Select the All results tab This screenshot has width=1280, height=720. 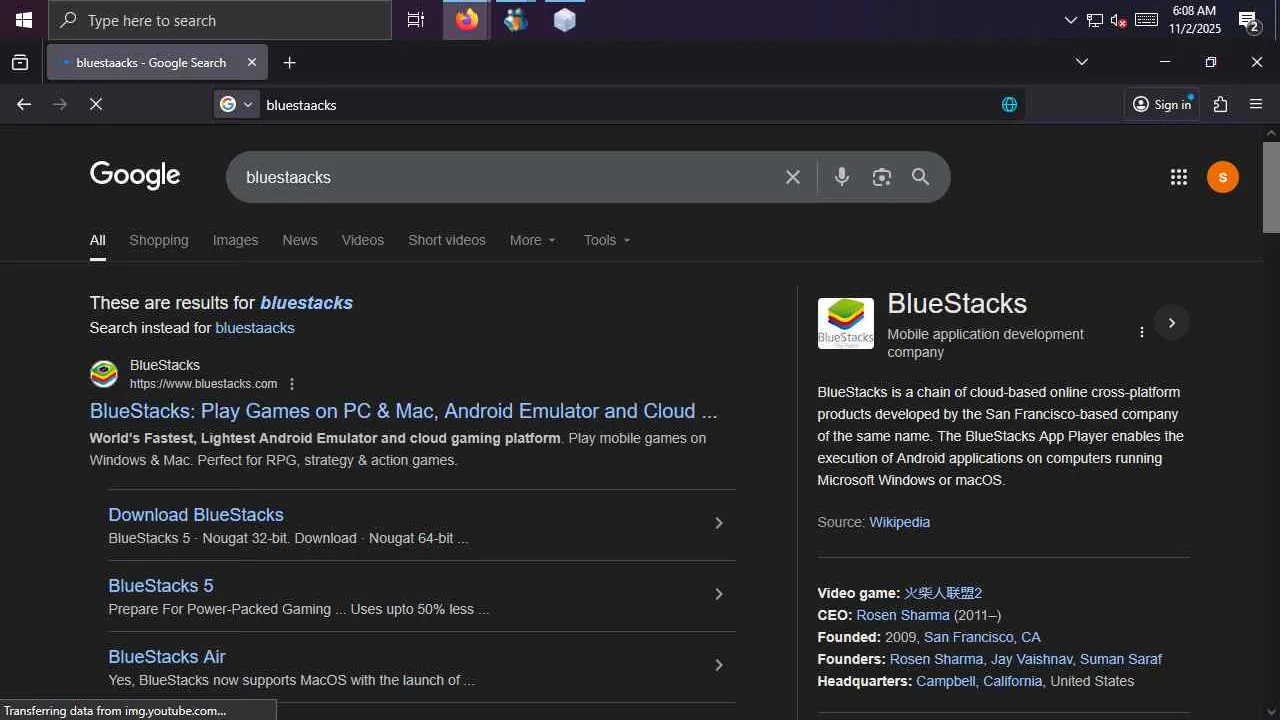(x=97, y=240)
